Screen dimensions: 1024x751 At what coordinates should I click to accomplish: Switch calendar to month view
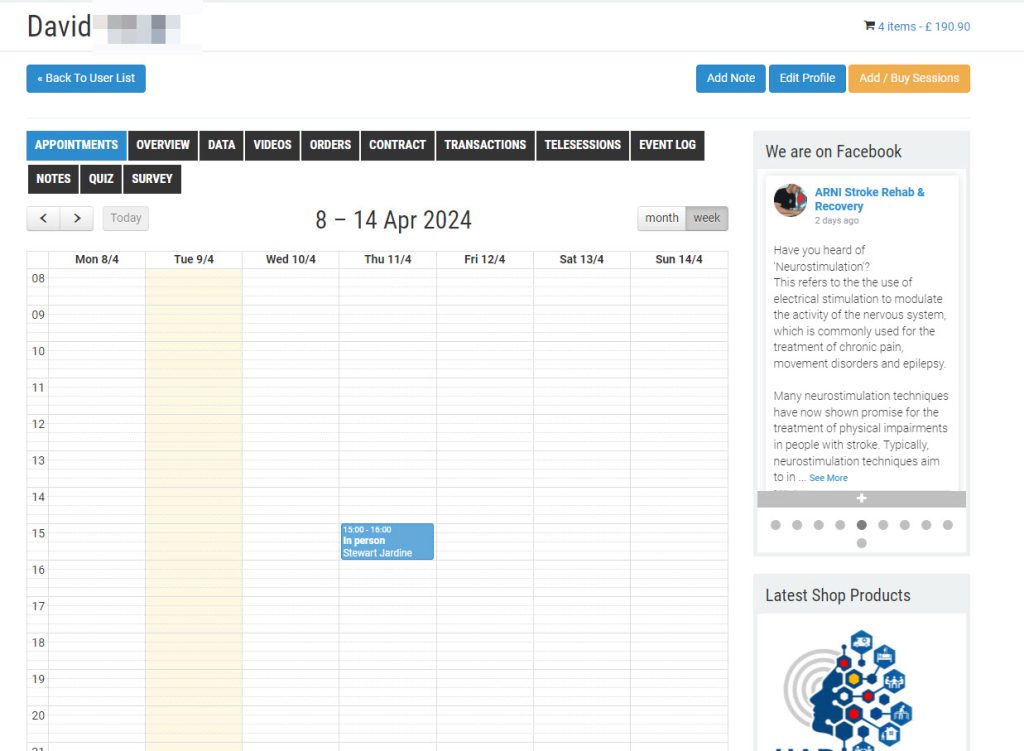click(x=661, y=218)
